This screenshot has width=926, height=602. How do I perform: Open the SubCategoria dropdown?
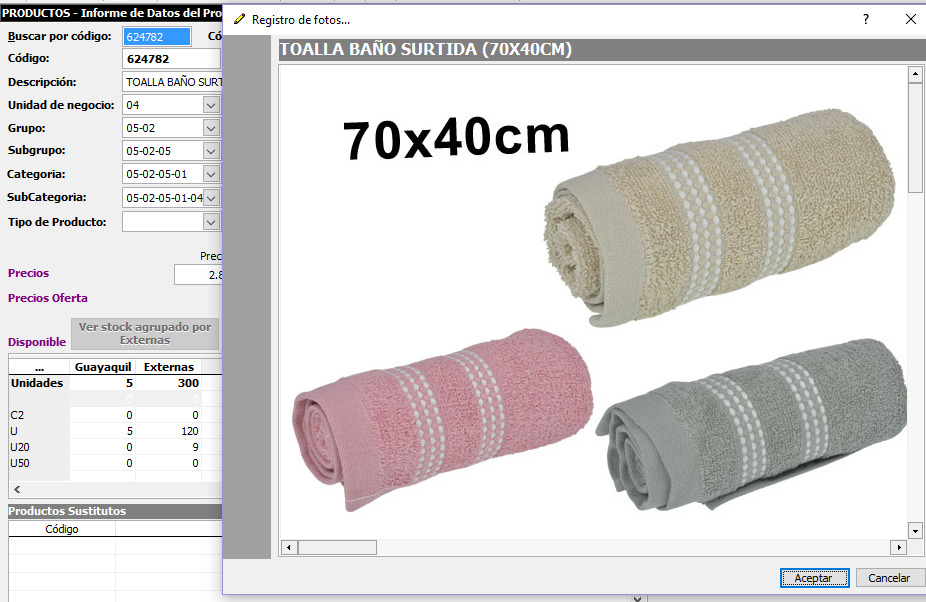click(210, 198)
